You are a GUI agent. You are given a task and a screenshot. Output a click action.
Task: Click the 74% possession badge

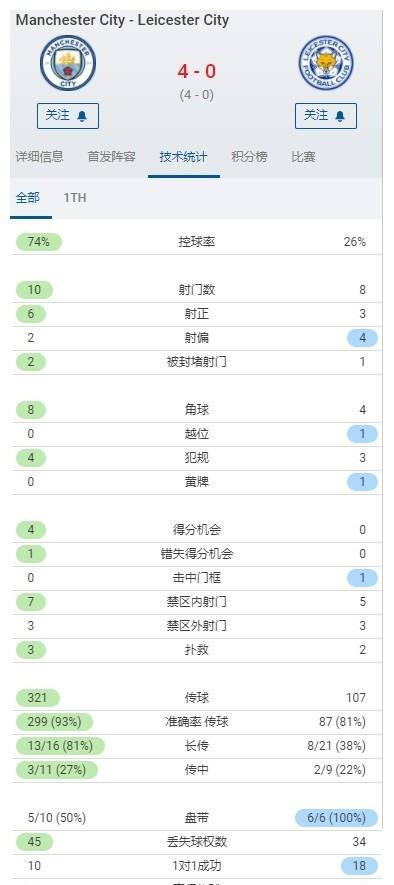(x=38, y=242)
